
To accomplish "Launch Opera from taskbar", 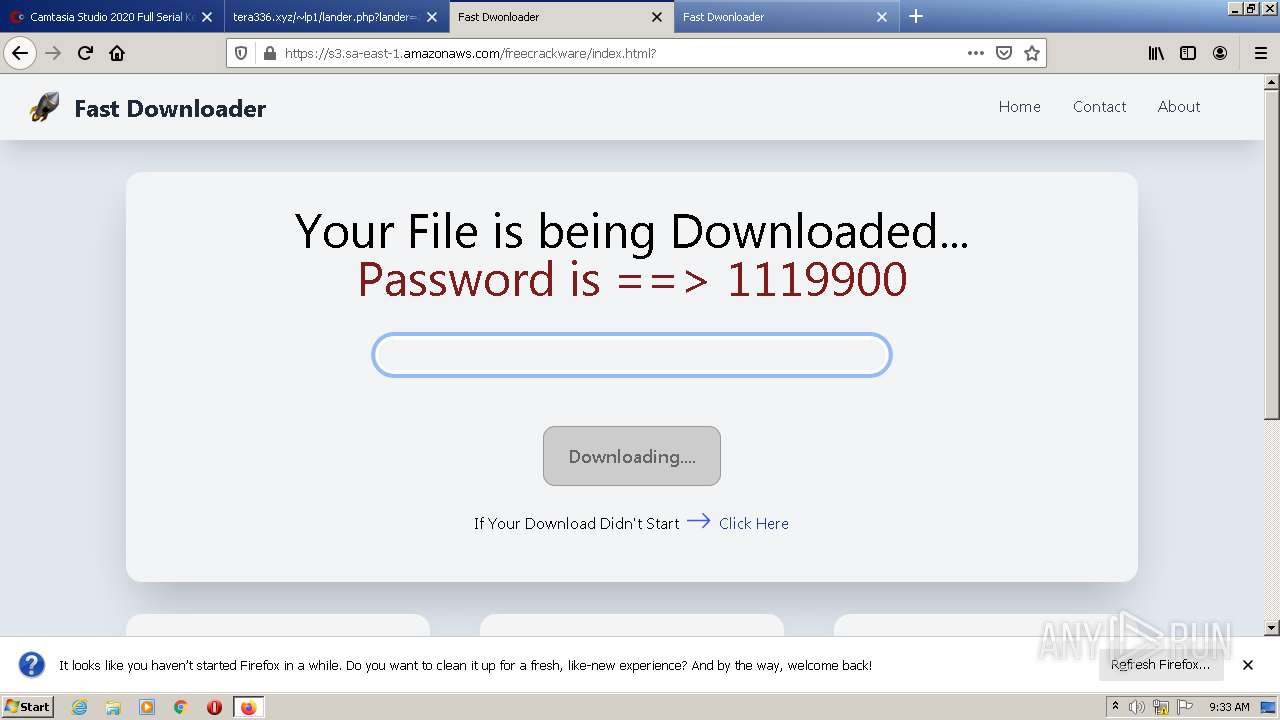I will (214, 707).
